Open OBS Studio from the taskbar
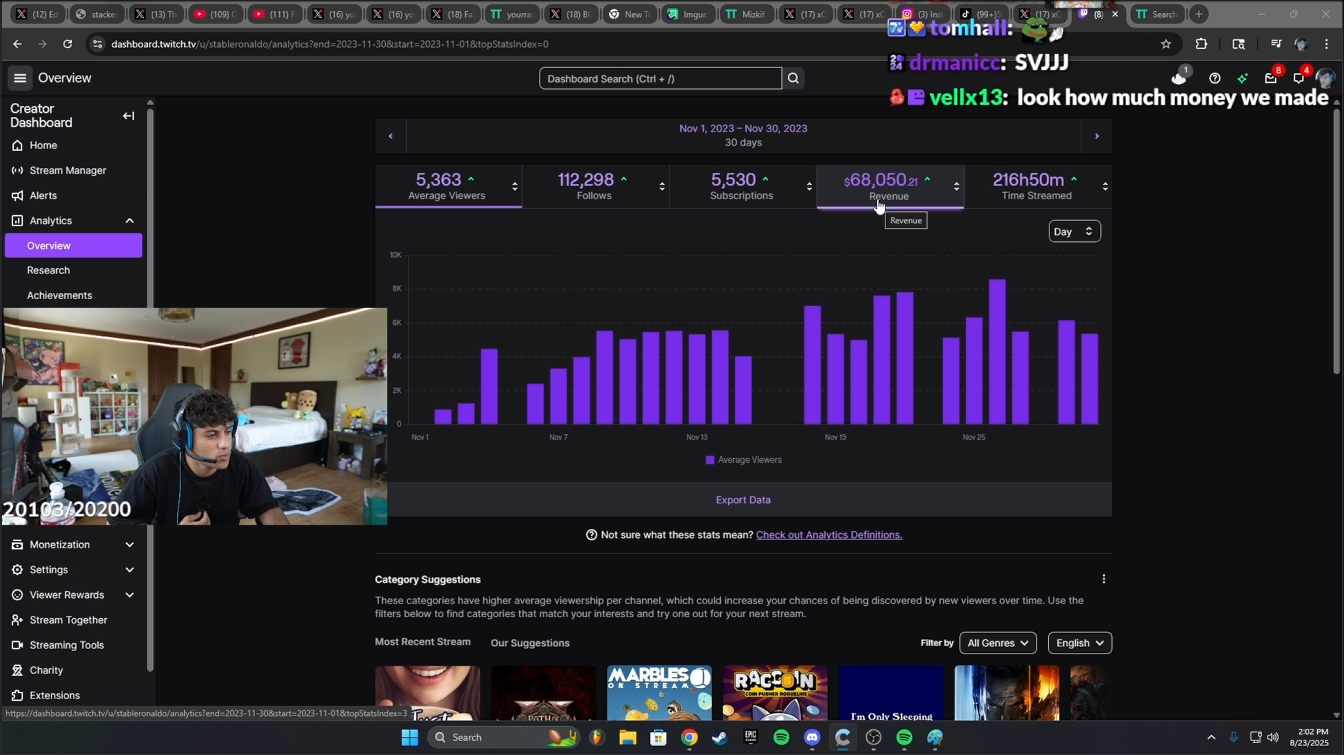This screenshot has width=1344, height=755. click(874, 738)
